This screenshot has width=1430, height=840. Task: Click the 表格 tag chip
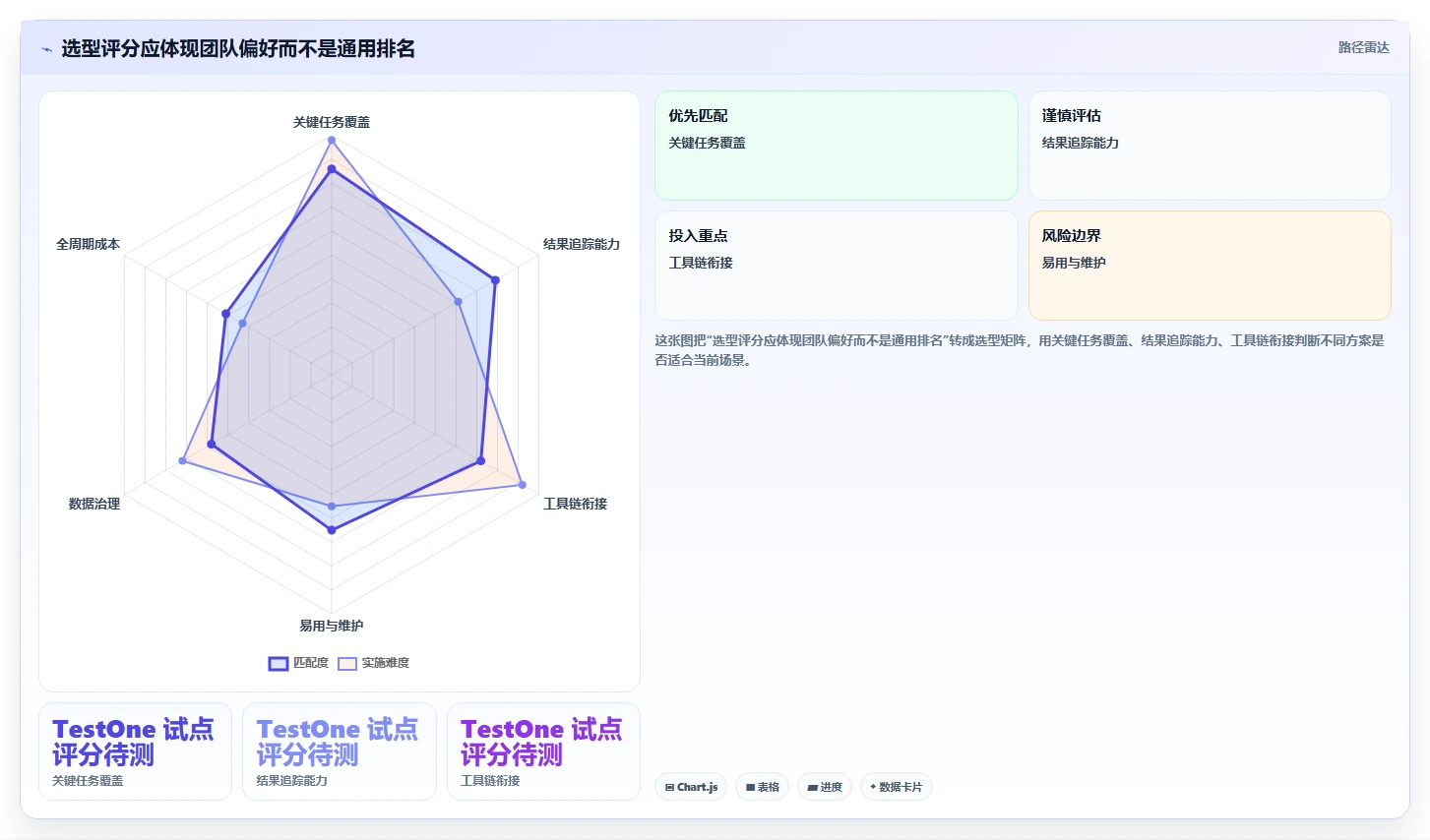click(762, 787)
